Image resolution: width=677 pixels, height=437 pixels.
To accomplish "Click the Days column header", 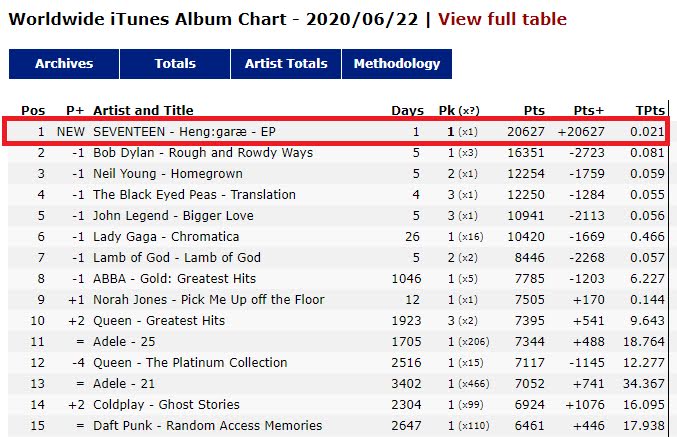I will point(407,110).
